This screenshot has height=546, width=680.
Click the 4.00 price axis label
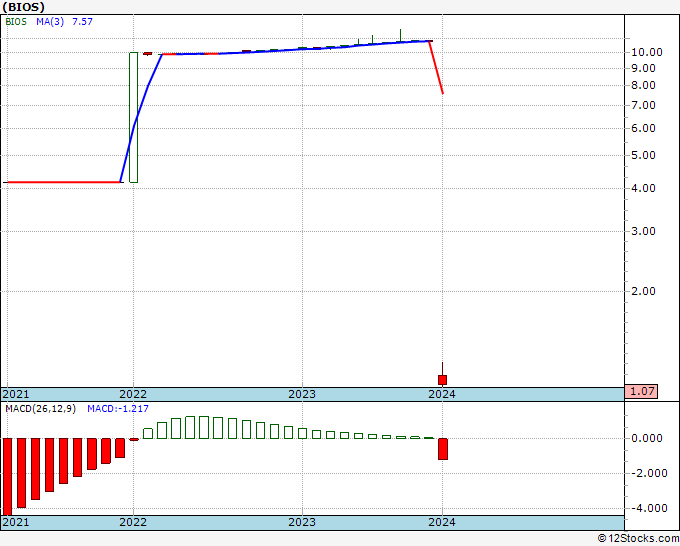click(643, 188)
